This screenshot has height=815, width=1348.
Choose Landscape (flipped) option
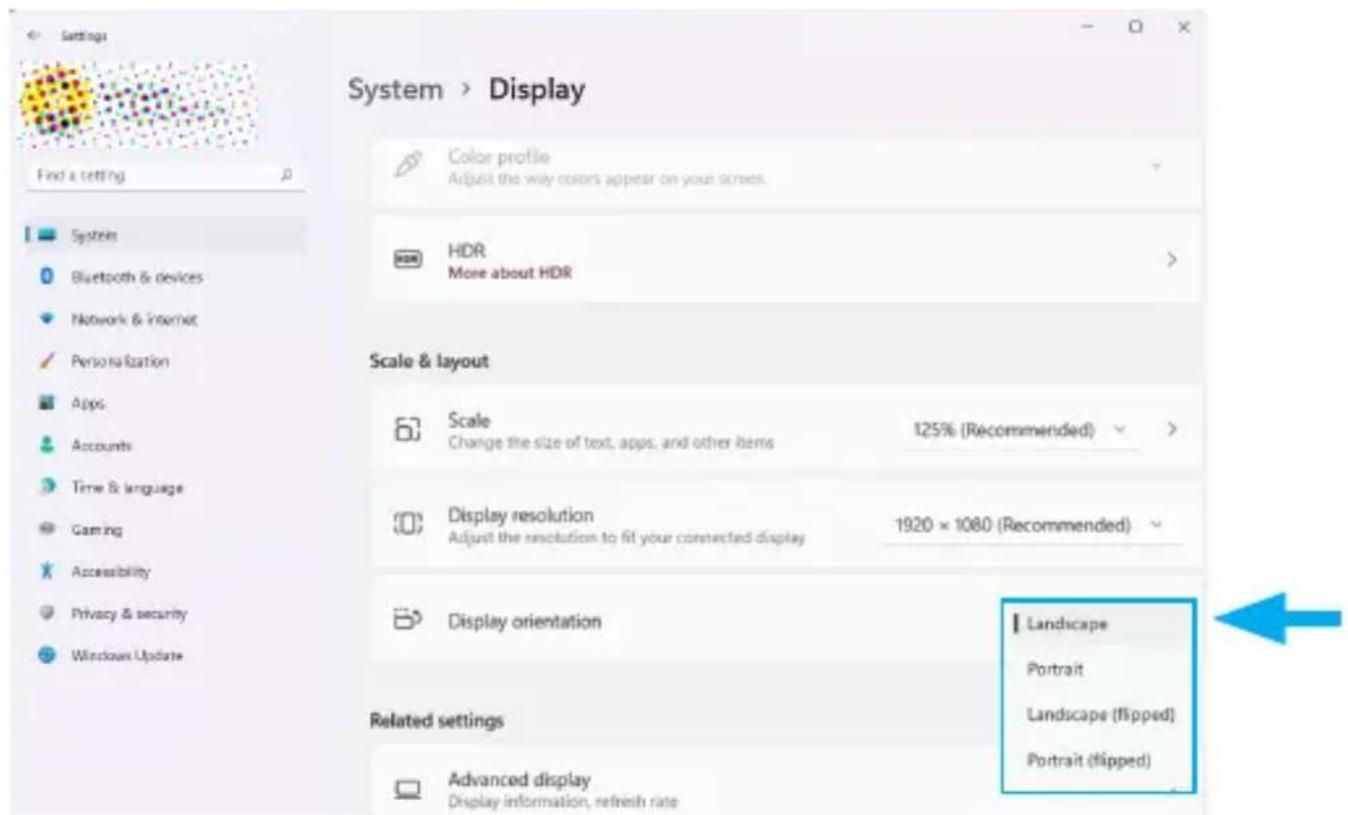[1099, 714]
